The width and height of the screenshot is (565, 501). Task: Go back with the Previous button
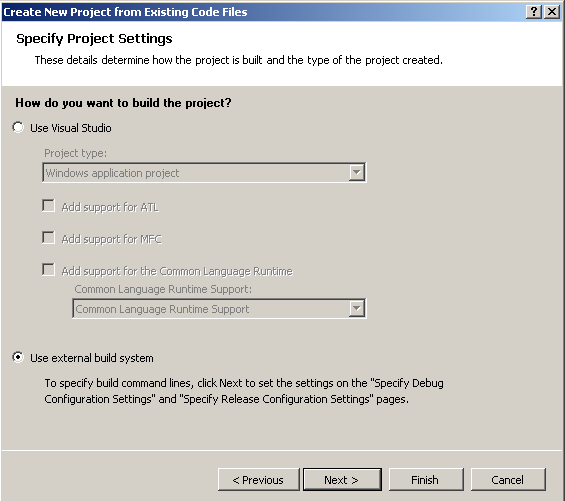coord(259,480)
